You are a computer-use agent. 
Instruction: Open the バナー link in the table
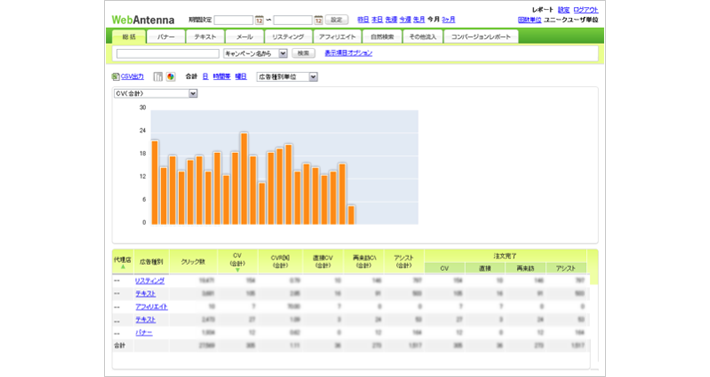click(x=144, y=333)
